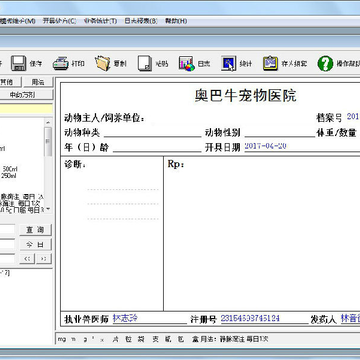Click the second dotted line under 诊断
Screen dimensions: 360x360
tap(123, 204)
